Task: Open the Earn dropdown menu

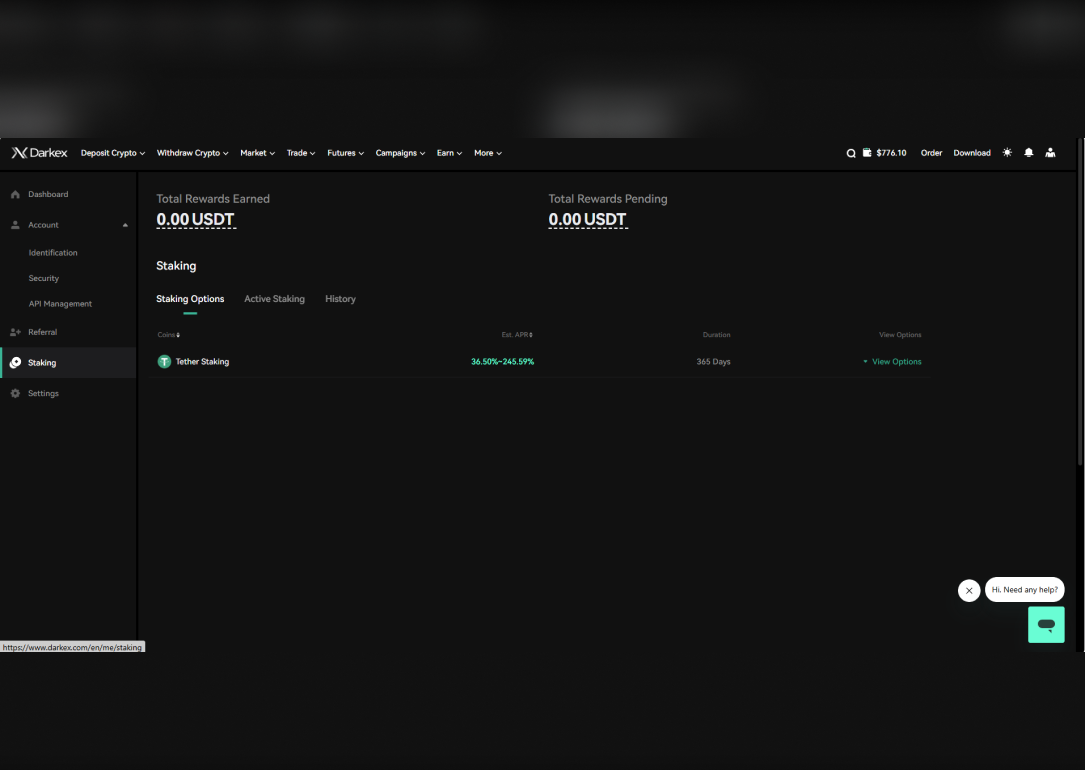Action: click(449, 153)
